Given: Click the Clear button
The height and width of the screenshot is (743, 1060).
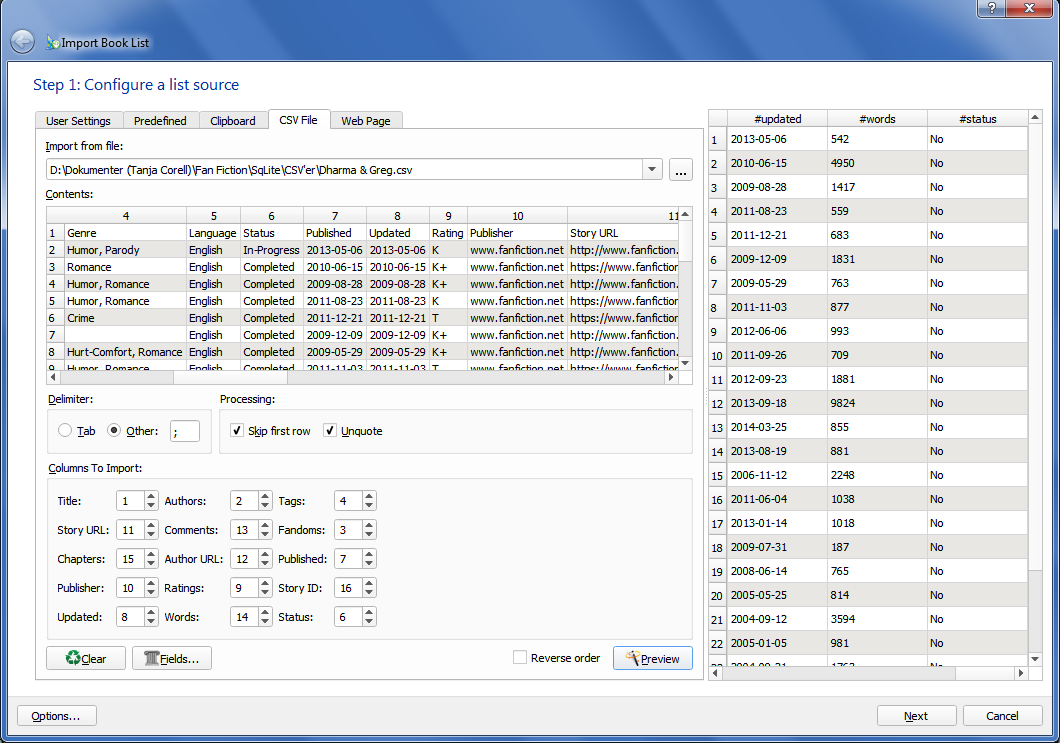Looking at the screenshot, I should point(86,658).
